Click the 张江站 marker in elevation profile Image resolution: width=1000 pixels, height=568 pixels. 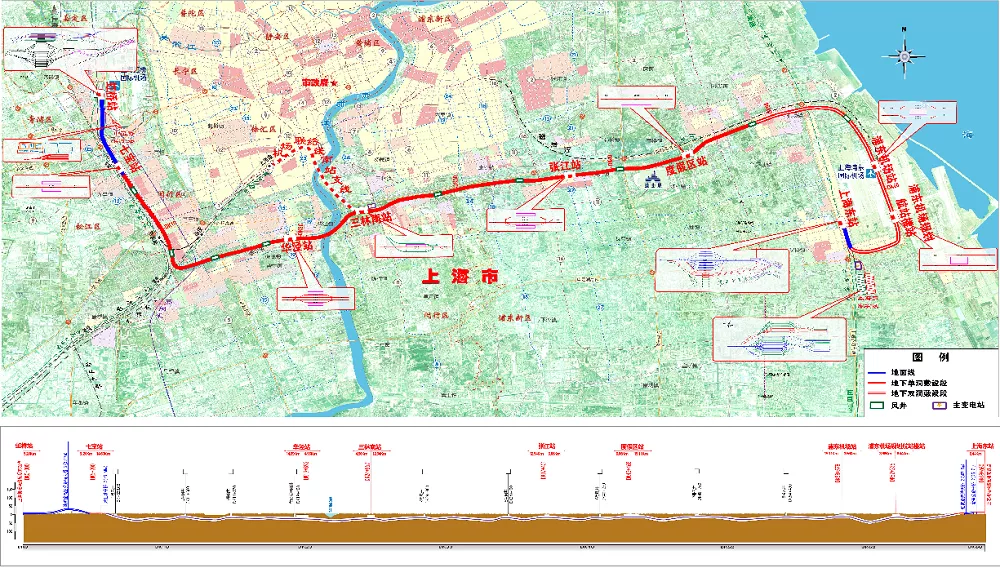click(x=547, y=446)
